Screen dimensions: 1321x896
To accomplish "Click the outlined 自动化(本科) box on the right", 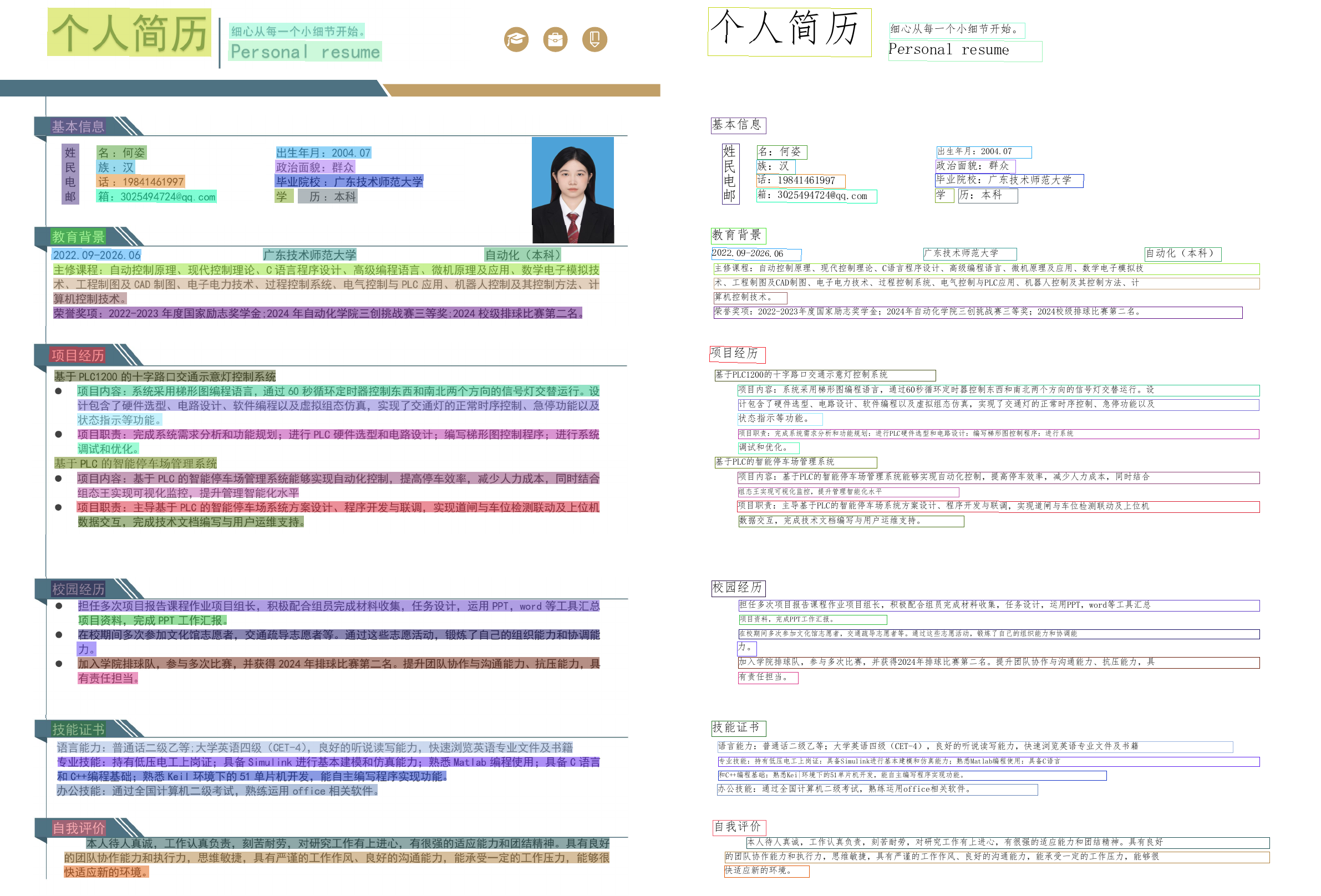I will click(1182, 253).
